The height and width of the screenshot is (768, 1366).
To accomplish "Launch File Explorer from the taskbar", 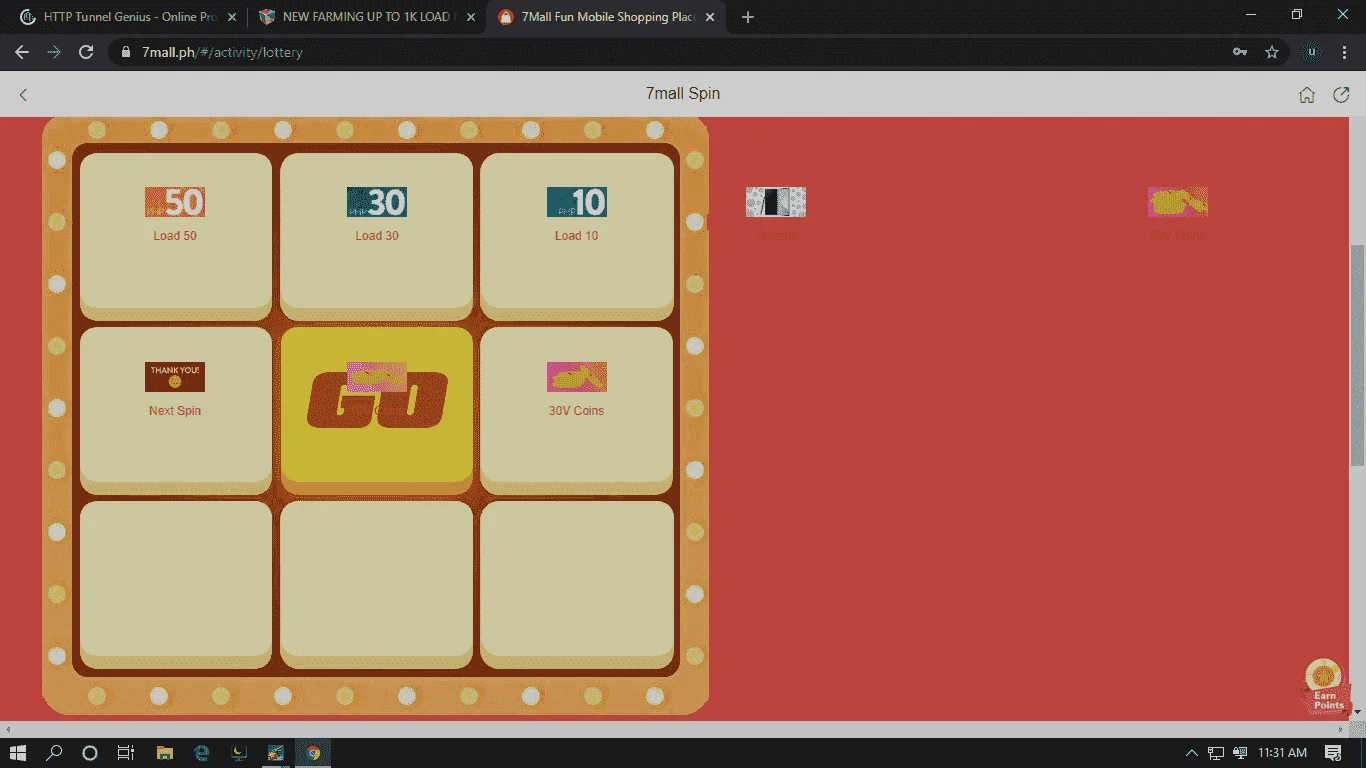I will pos(165,753).
